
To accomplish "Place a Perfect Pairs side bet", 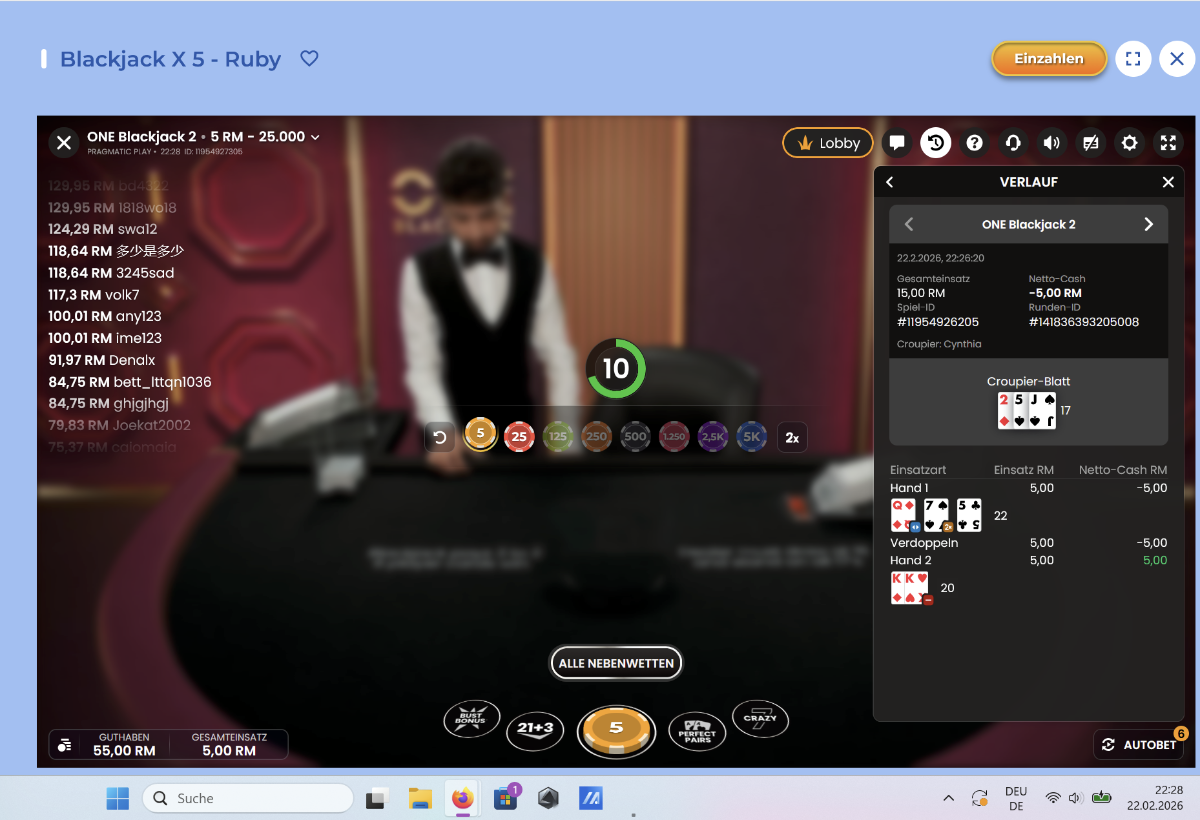I will click(x=698, y=729).
